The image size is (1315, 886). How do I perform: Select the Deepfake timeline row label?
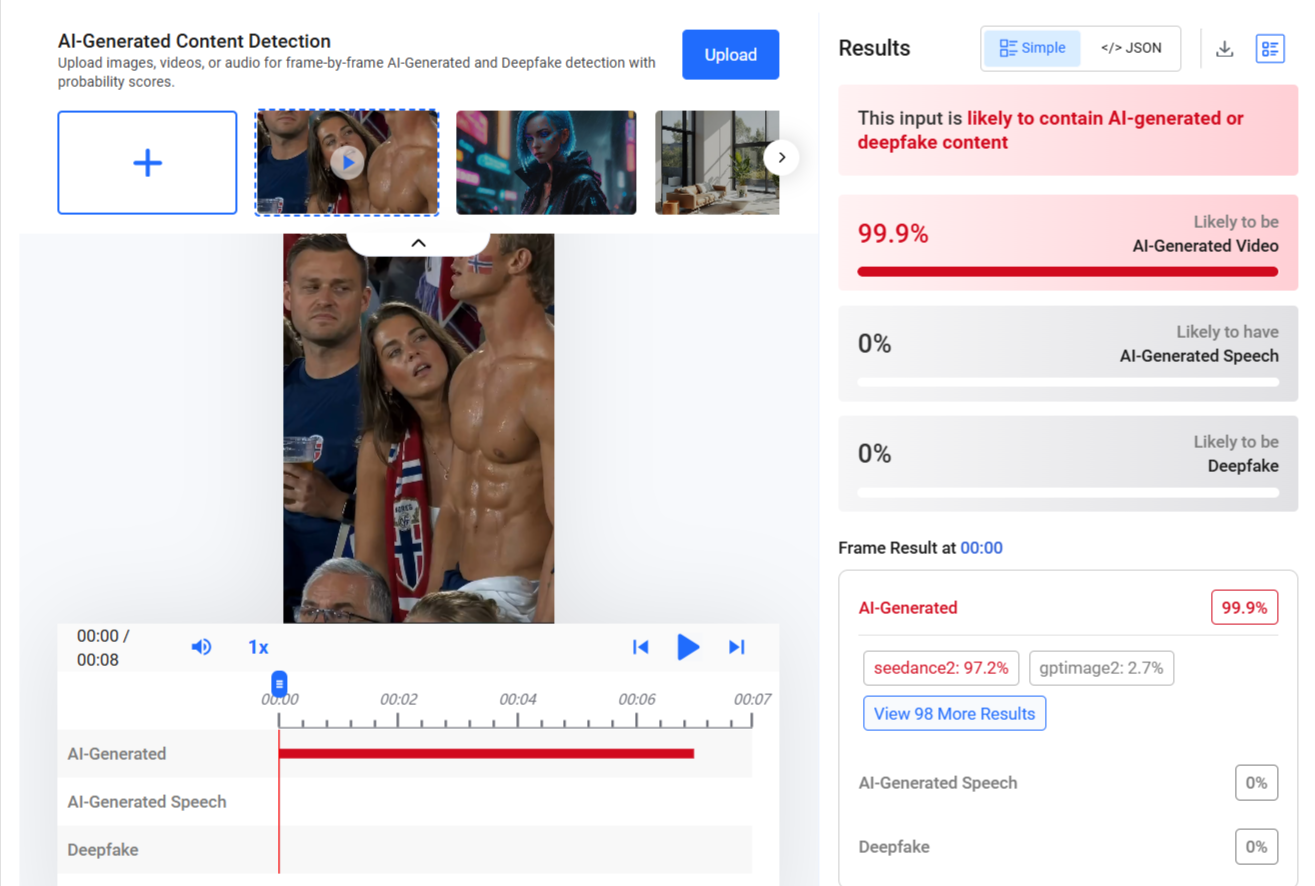(x=103, y=850)
